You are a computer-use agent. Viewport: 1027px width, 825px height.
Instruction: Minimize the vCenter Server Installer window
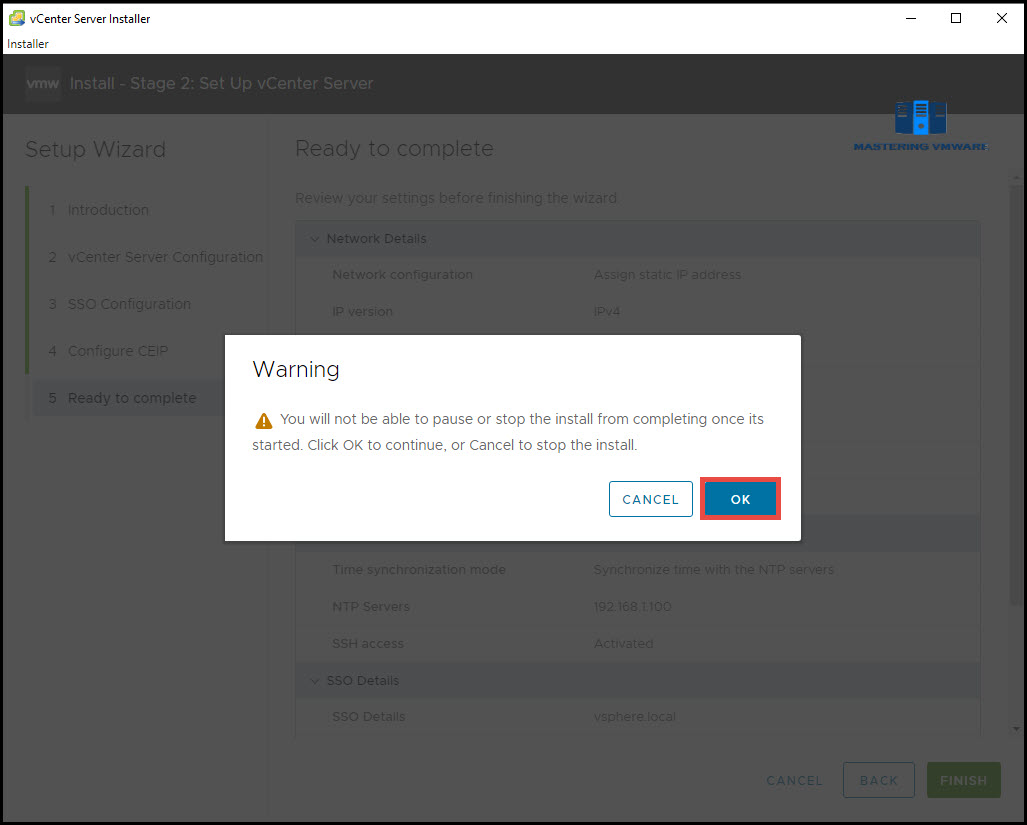[x=910, y=18]
